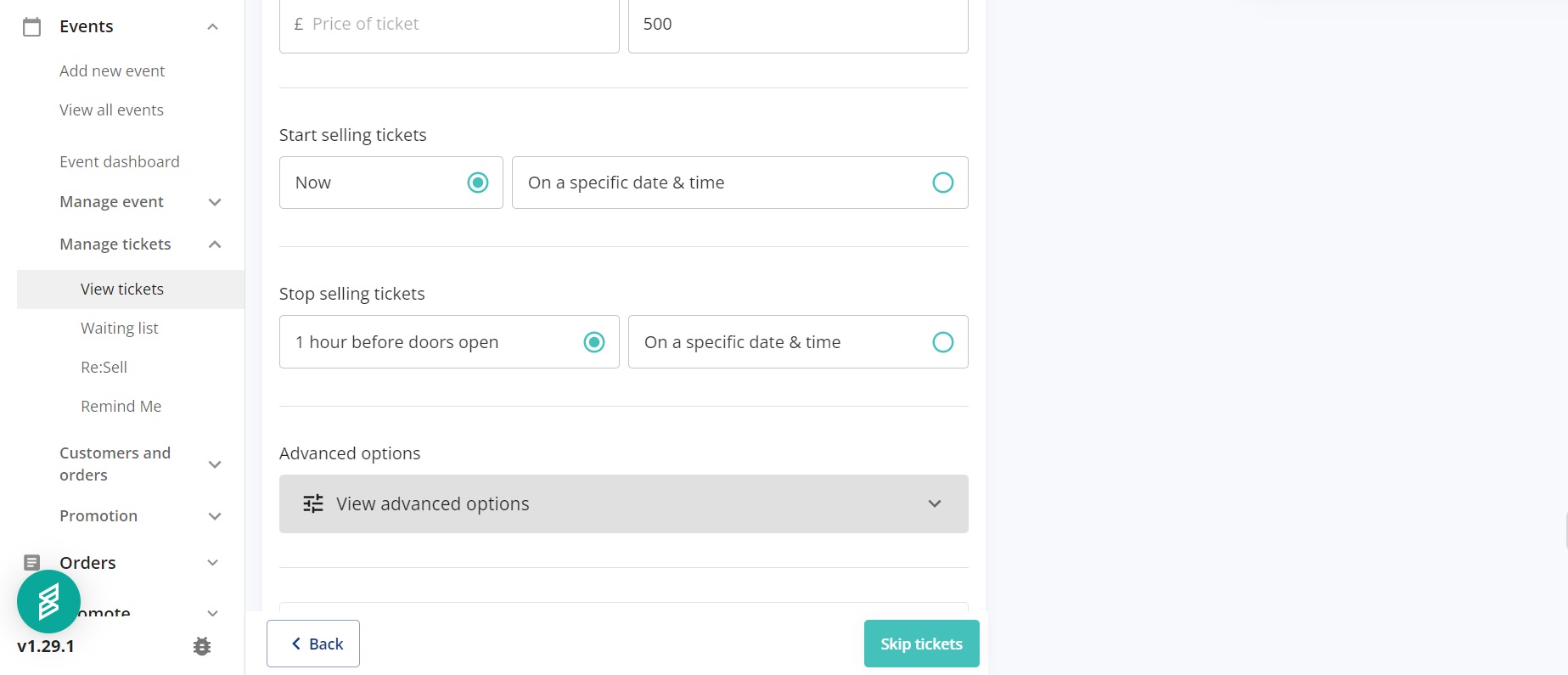
Task: Click the sliders icon in advanced options
Action: 313,503
